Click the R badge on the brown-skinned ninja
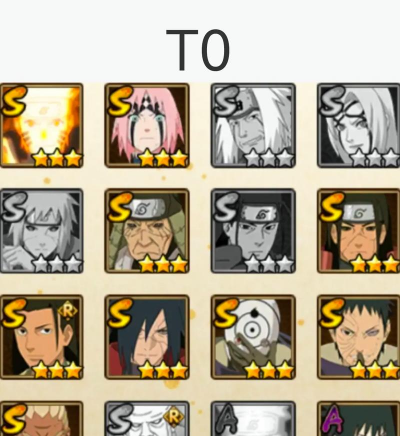 tap(67, 311)
